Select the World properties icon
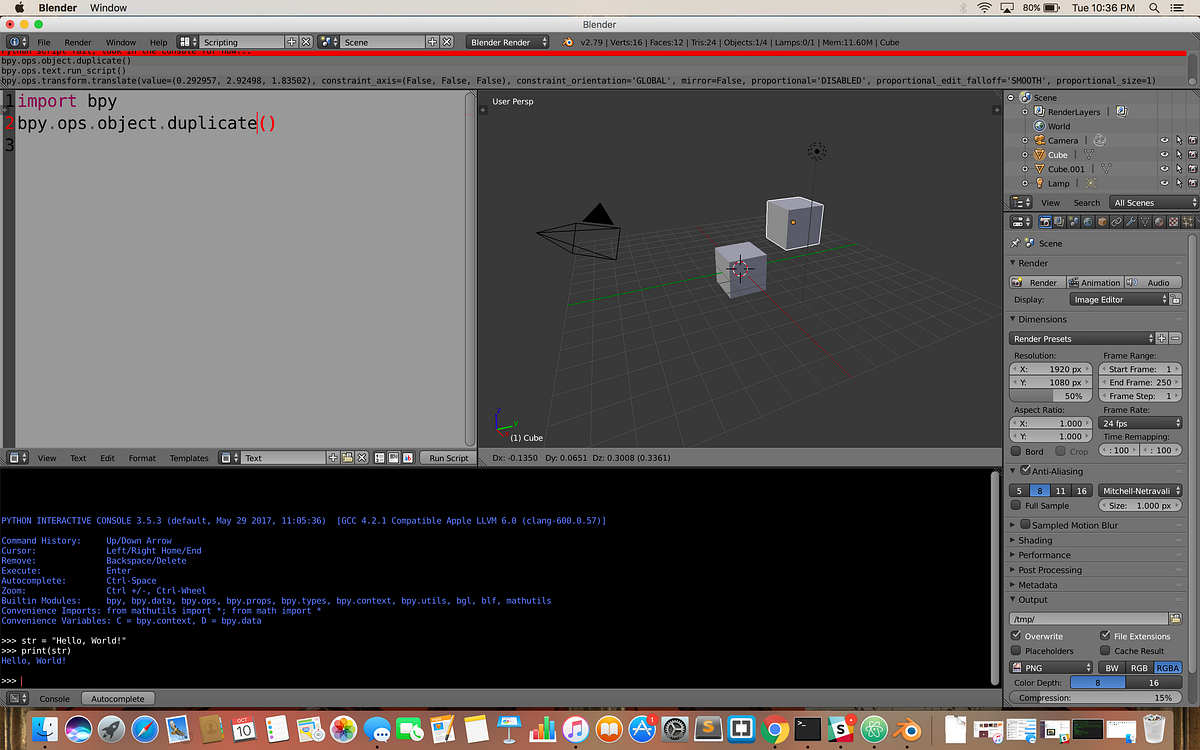 coord(1088,222)
